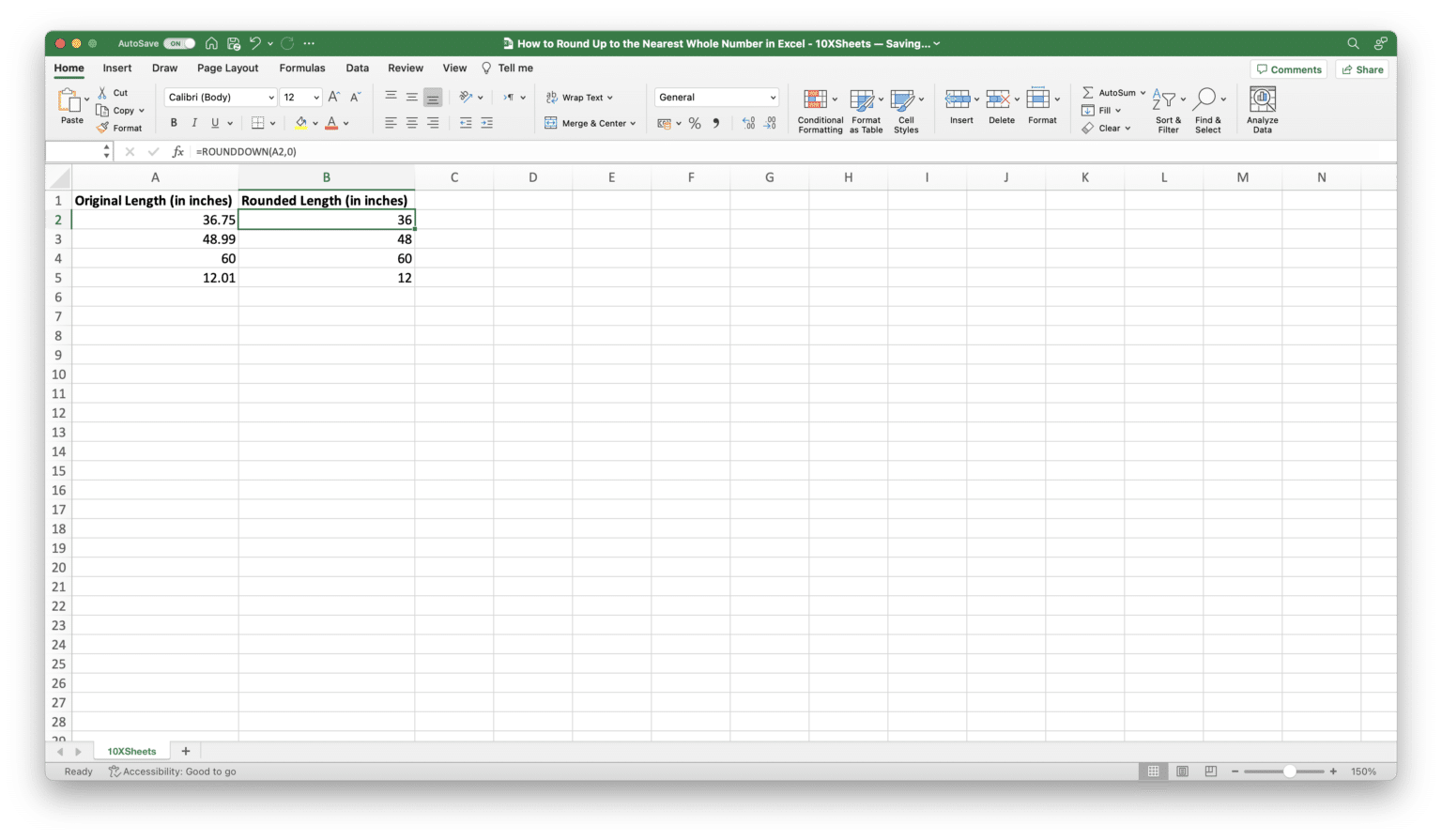Toggle underline formatting
The width and height of the screenshot is (1442, 840).
pos(214,122)
